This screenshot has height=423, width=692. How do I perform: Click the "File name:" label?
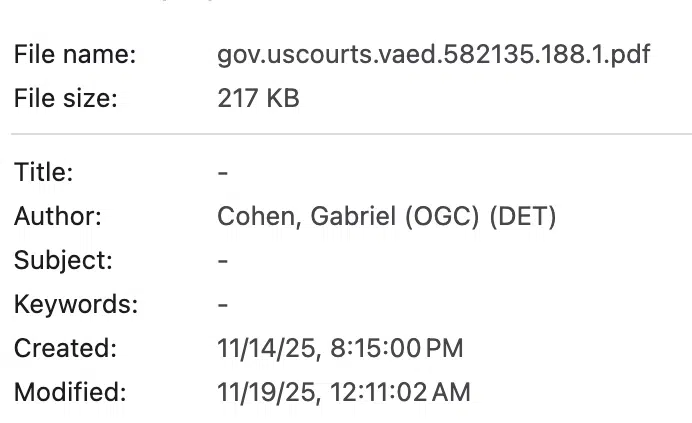point(75,54)
